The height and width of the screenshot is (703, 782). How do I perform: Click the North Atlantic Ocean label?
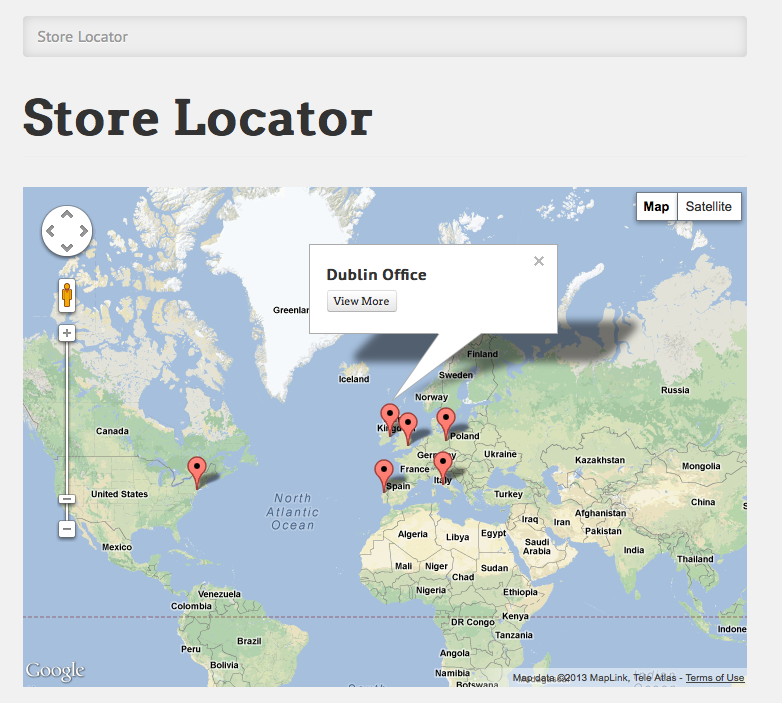click(x=293, y=512)
